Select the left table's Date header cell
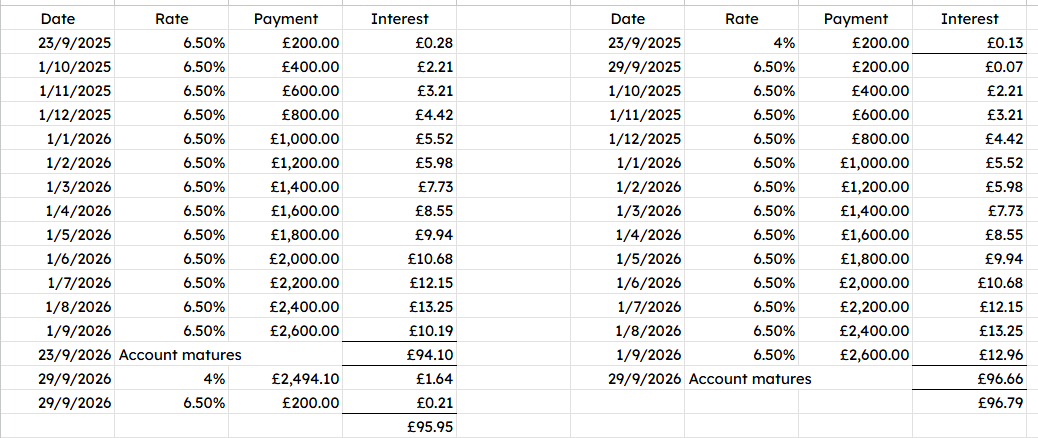This screenshot has width=1038, height=438. click(x=57, y=19)
